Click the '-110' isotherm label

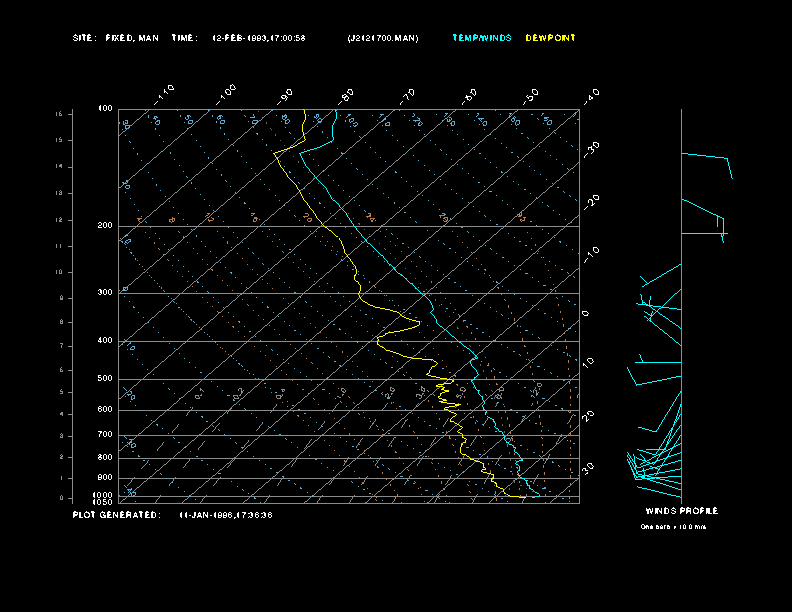(x=164, y=95)
